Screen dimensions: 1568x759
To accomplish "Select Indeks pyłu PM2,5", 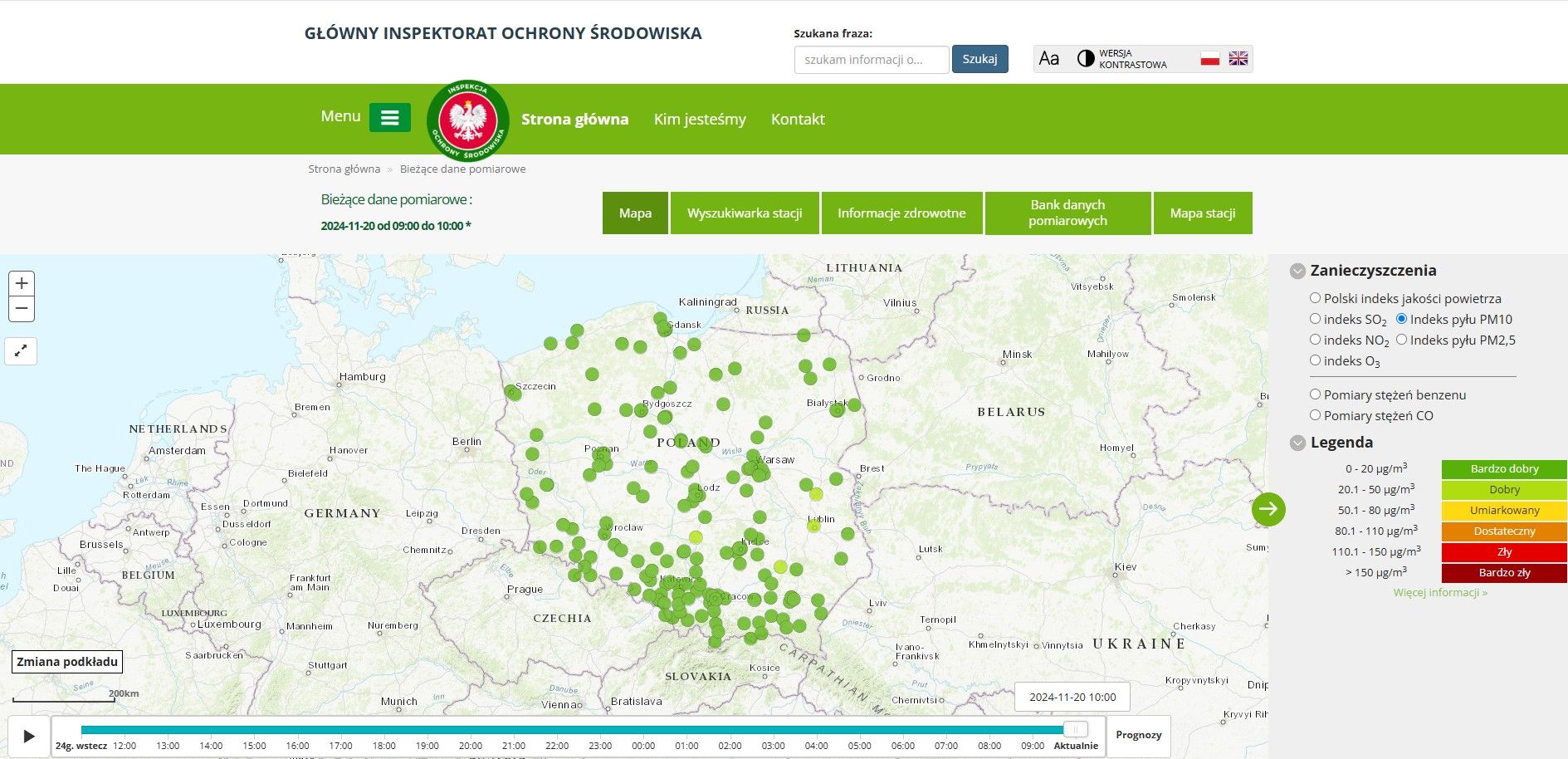I will [x=1403, y=339].
